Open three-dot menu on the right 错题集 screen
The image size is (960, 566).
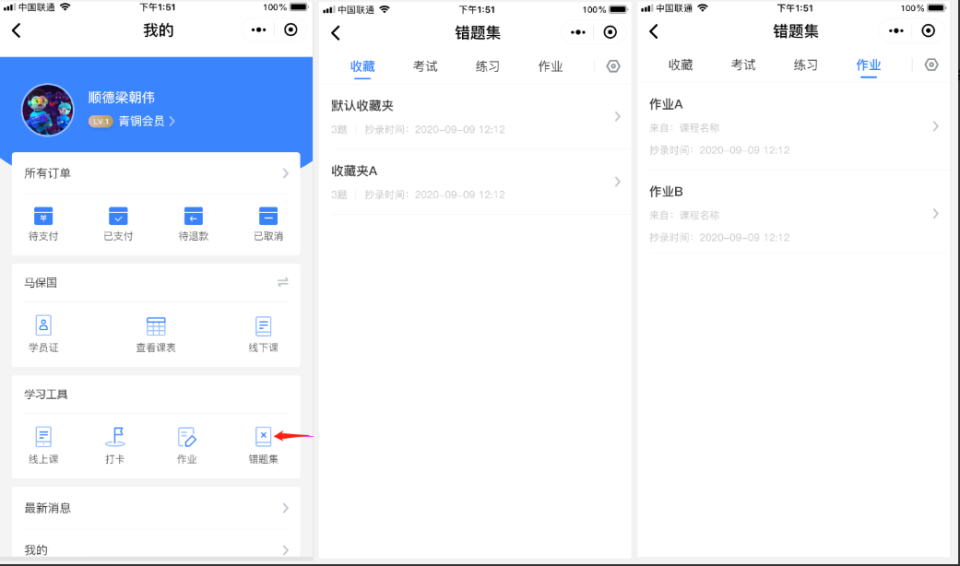(896, 31)
